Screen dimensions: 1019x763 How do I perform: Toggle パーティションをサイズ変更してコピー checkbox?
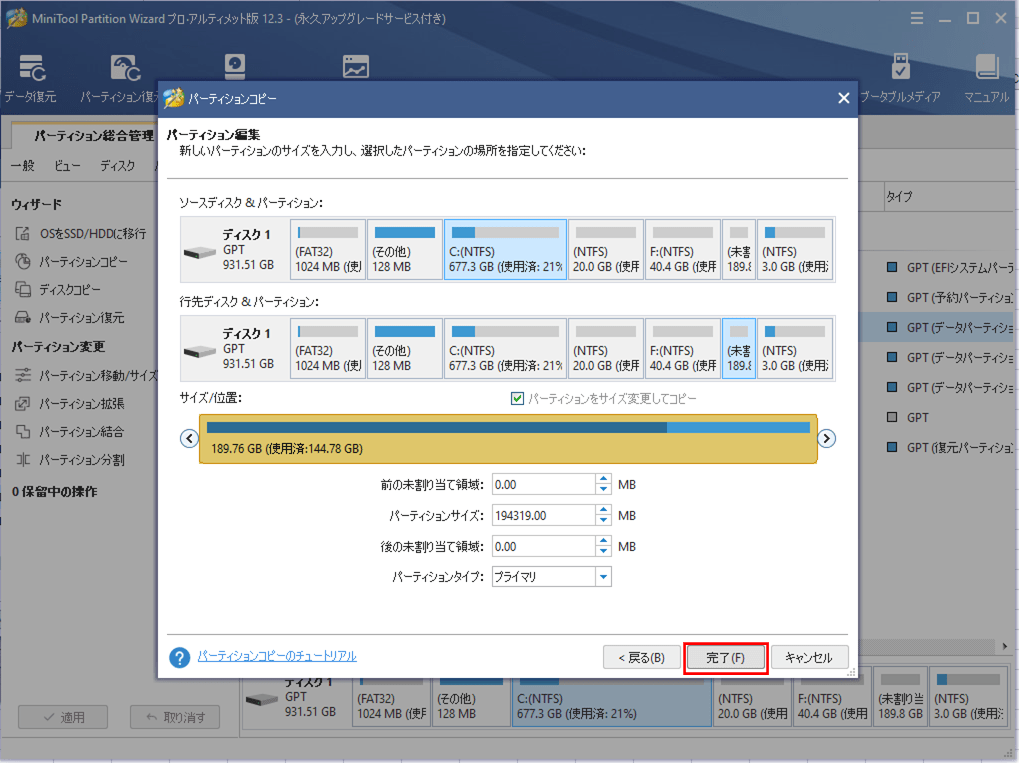coord(517,398)
